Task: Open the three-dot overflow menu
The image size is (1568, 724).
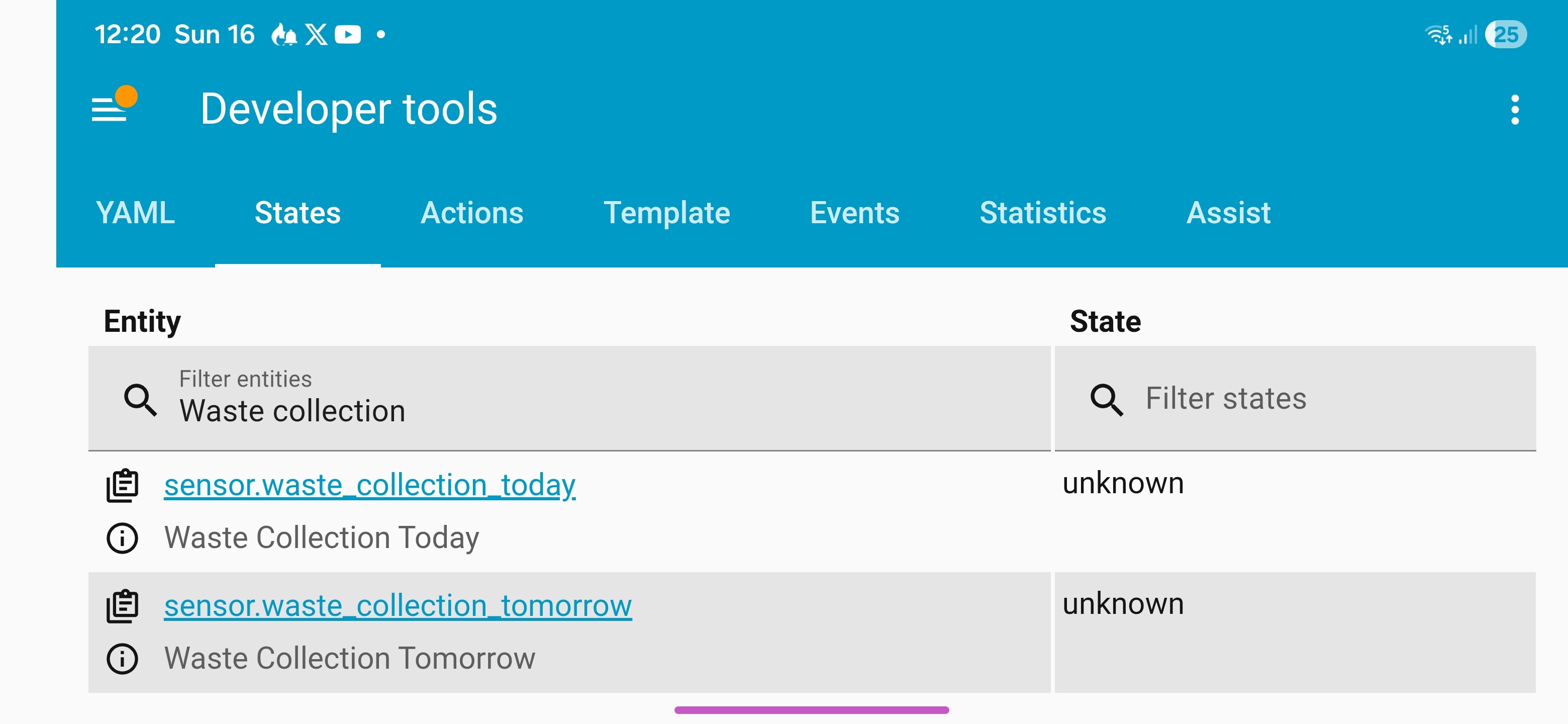Action: pos(1514,110)
